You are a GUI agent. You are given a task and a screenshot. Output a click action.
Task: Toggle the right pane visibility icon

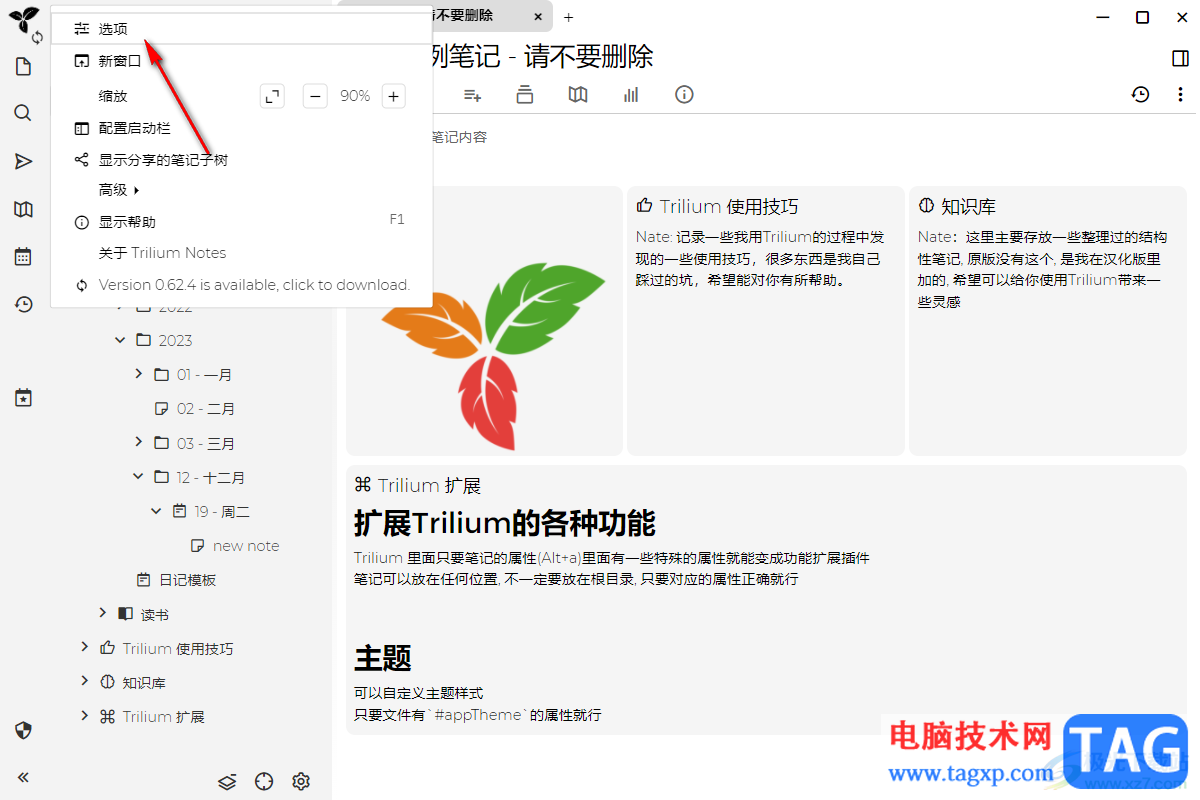[x=1180, y=58]
